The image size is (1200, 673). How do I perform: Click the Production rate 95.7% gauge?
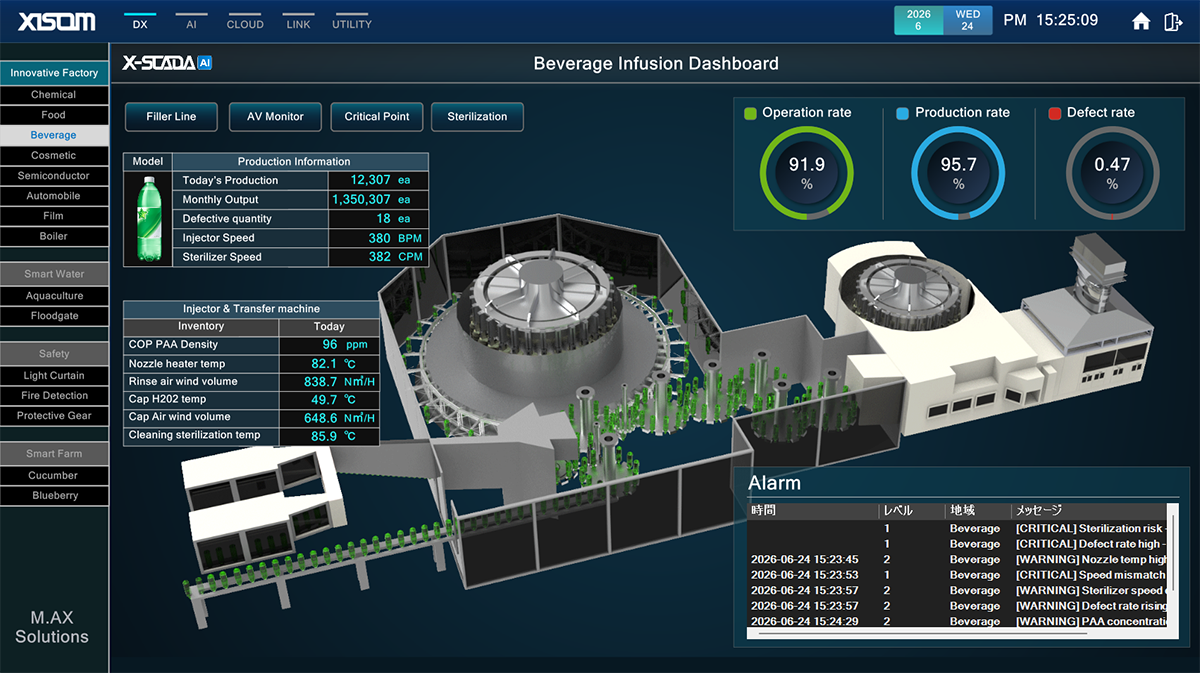(959, 172)
